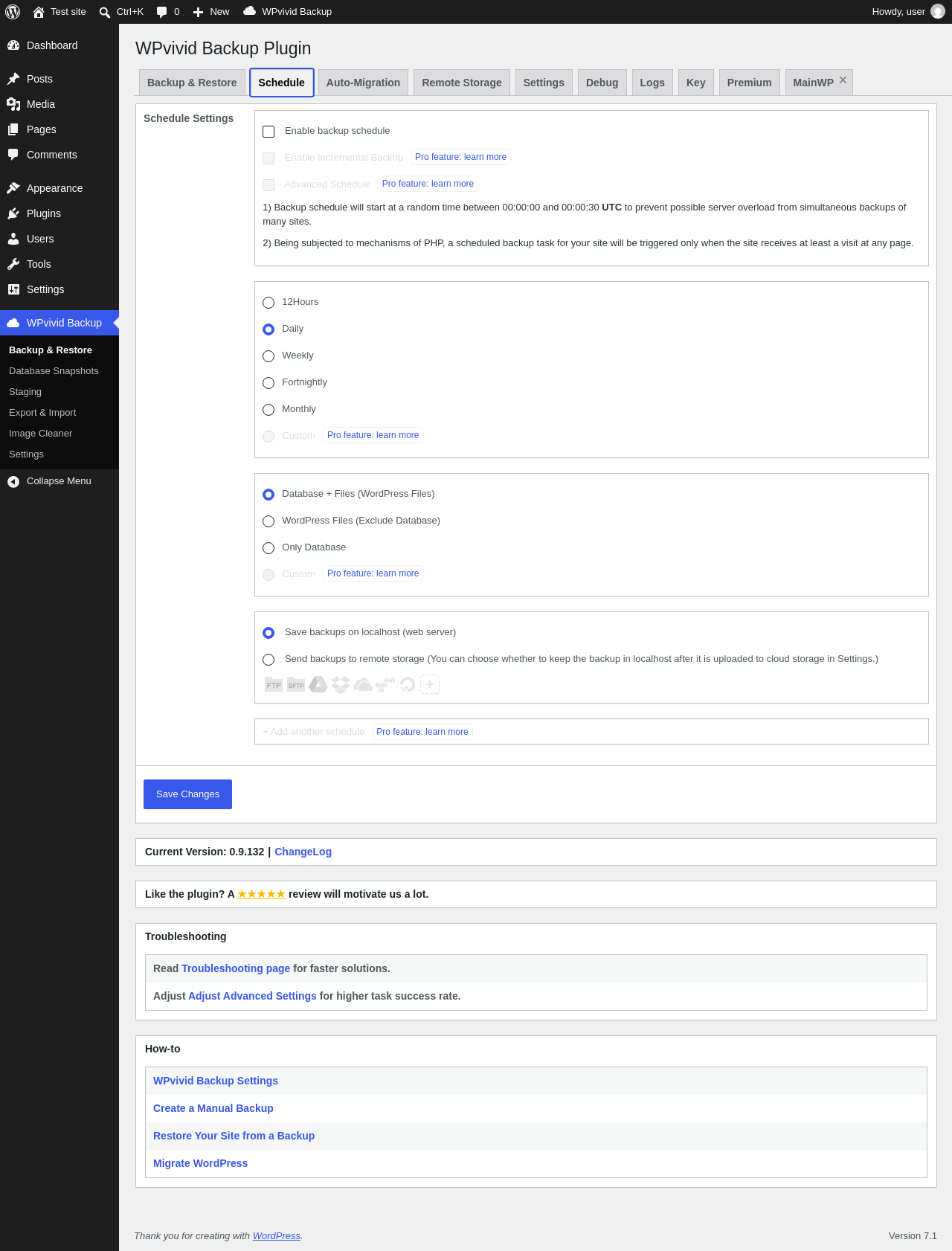
Task: Open Comments in the sidebar
Action: pyautogui.click(x=59, y=155)
